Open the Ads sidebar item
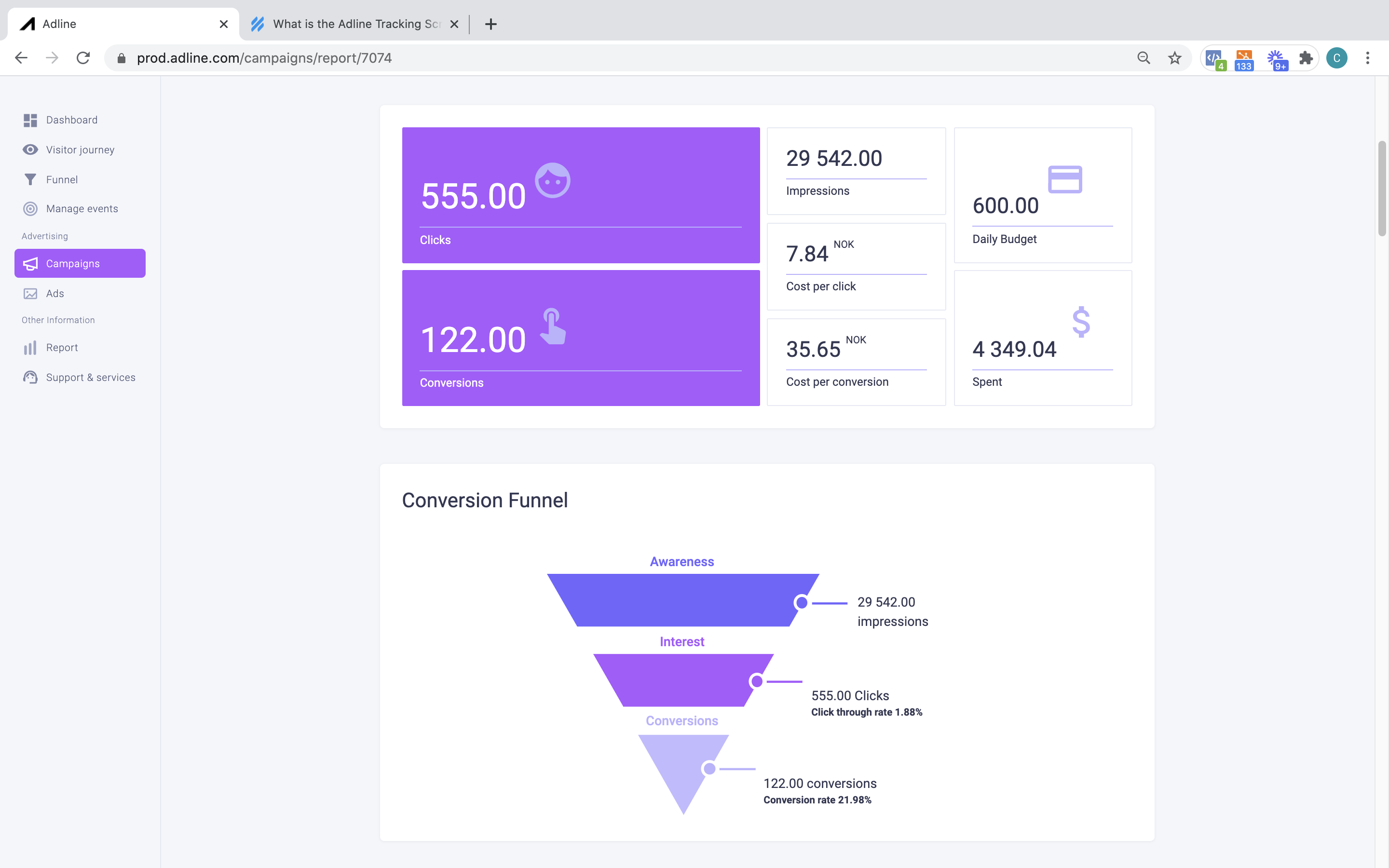Image resolution: width=1389 pixels, height=868 pixels. coord(80,293)
